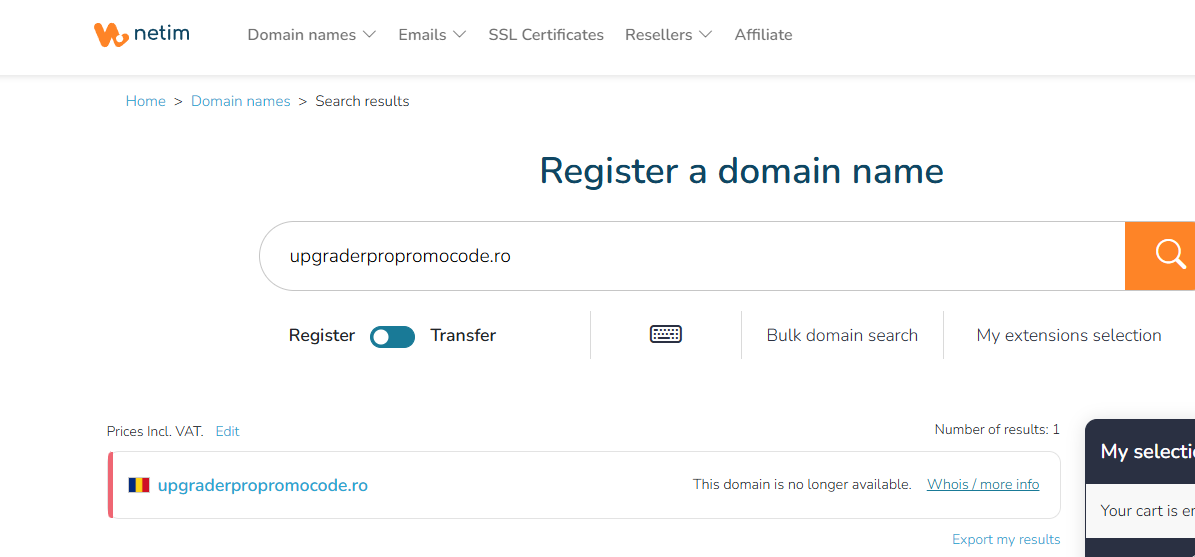
Task: Click the upgraderpropromocode.ro result link
Action: tap(263, 485)
